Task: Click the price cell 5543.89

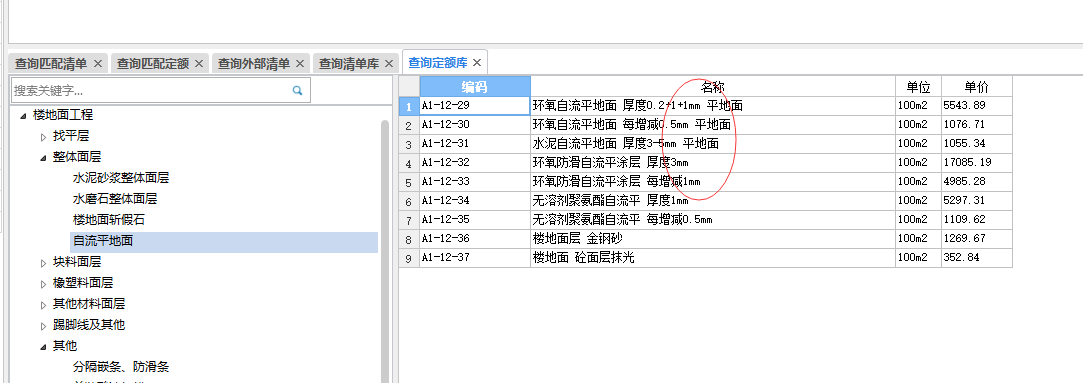Action: pyautogui.click(x=977, y=106)
